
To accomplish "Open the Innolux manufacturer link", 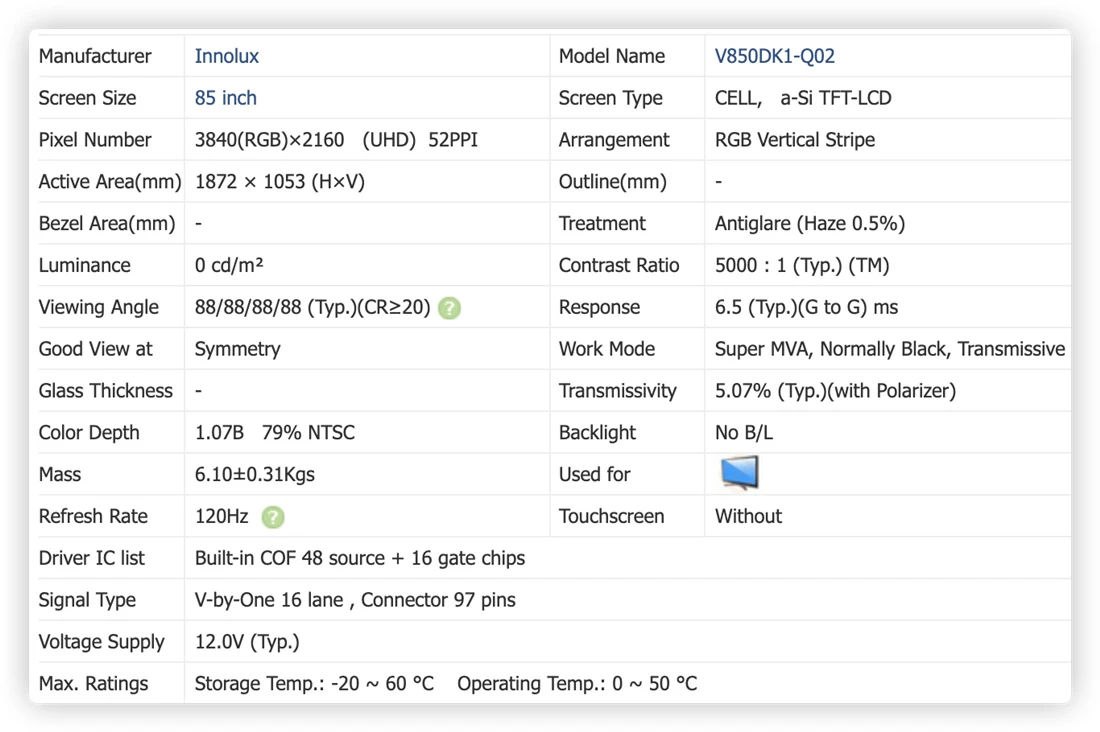I will tap(227, 56).
